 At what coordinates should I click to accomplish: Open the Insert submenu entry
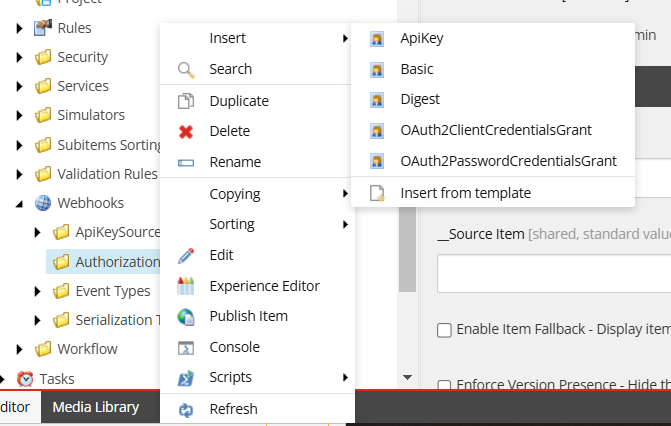click(x=255, y=39)
